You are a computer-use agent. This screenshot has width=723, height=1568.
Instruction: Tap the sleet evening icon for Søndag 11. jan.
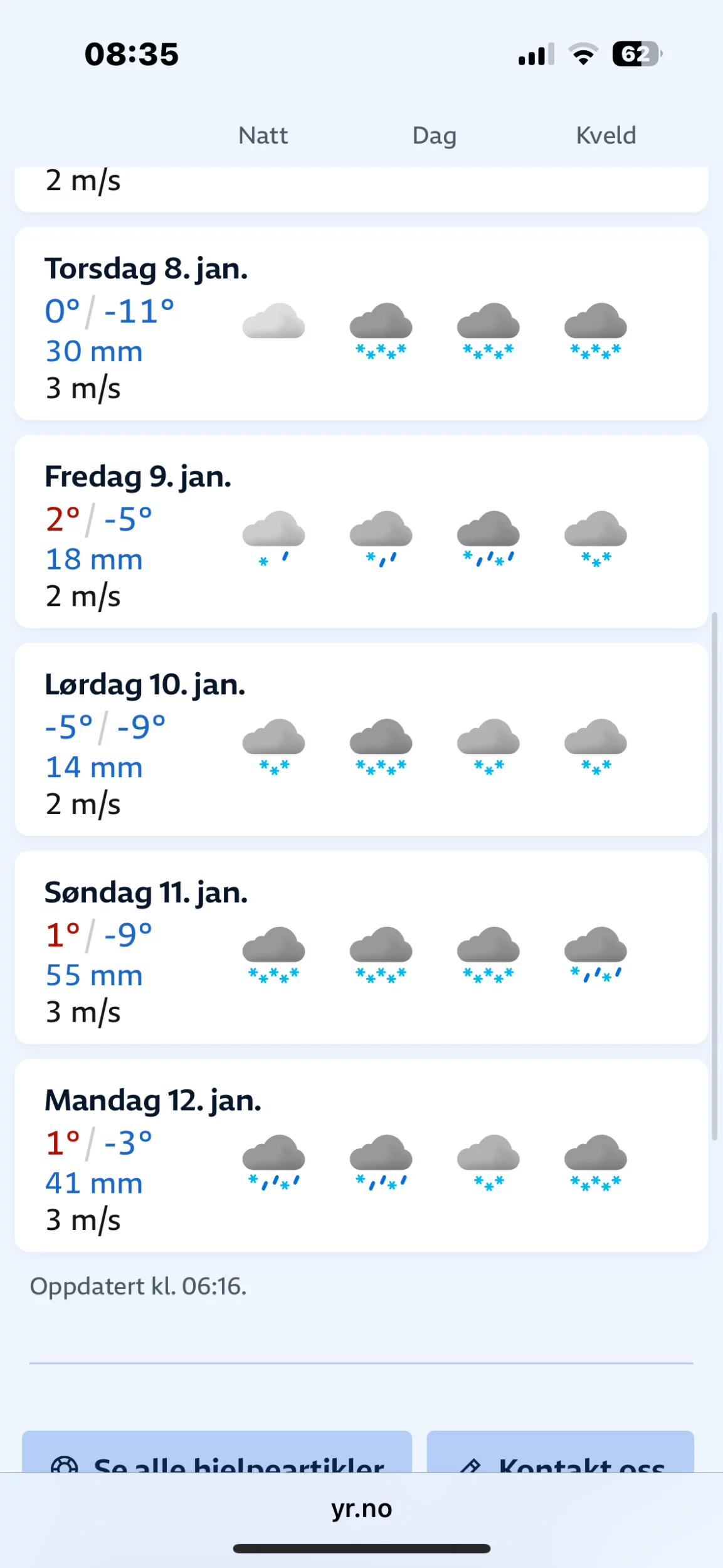595,955
